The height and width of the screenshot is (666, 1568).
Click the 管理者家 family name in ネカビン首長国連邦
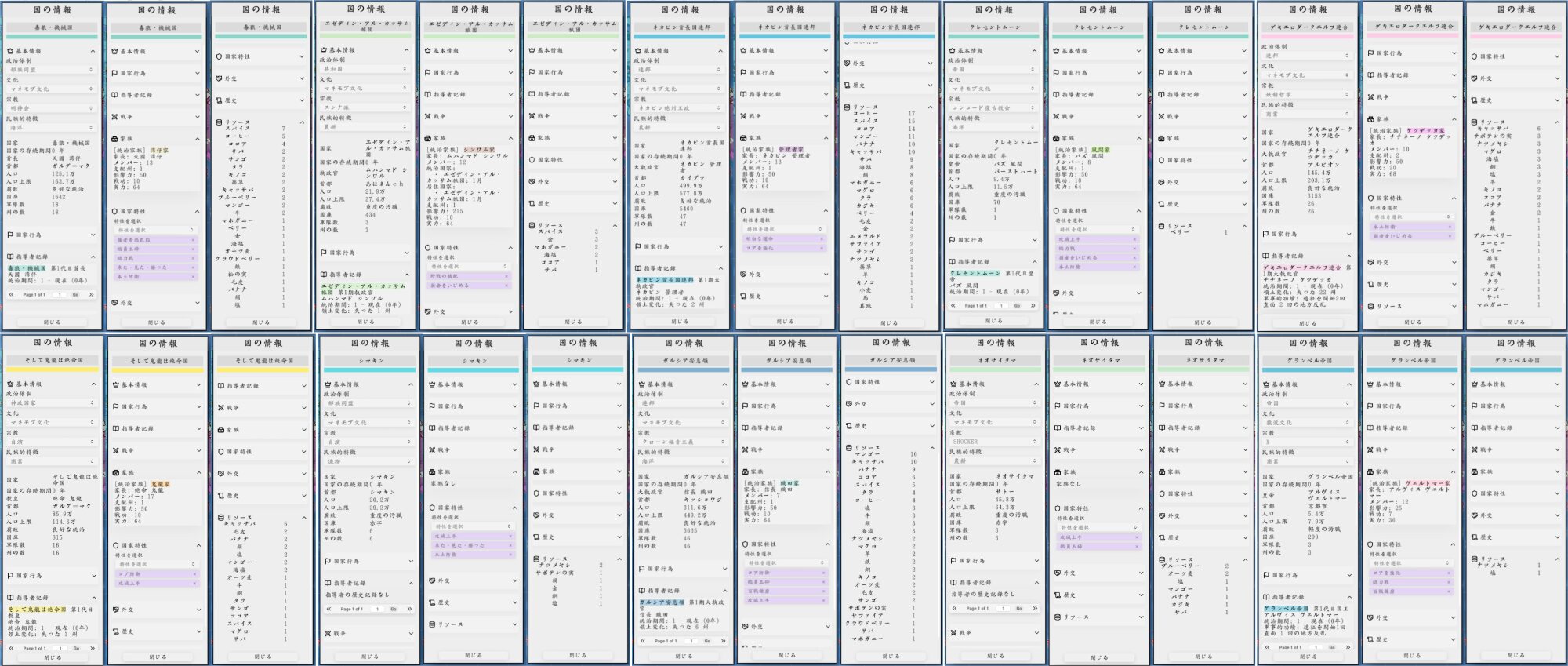click(791, 149)
